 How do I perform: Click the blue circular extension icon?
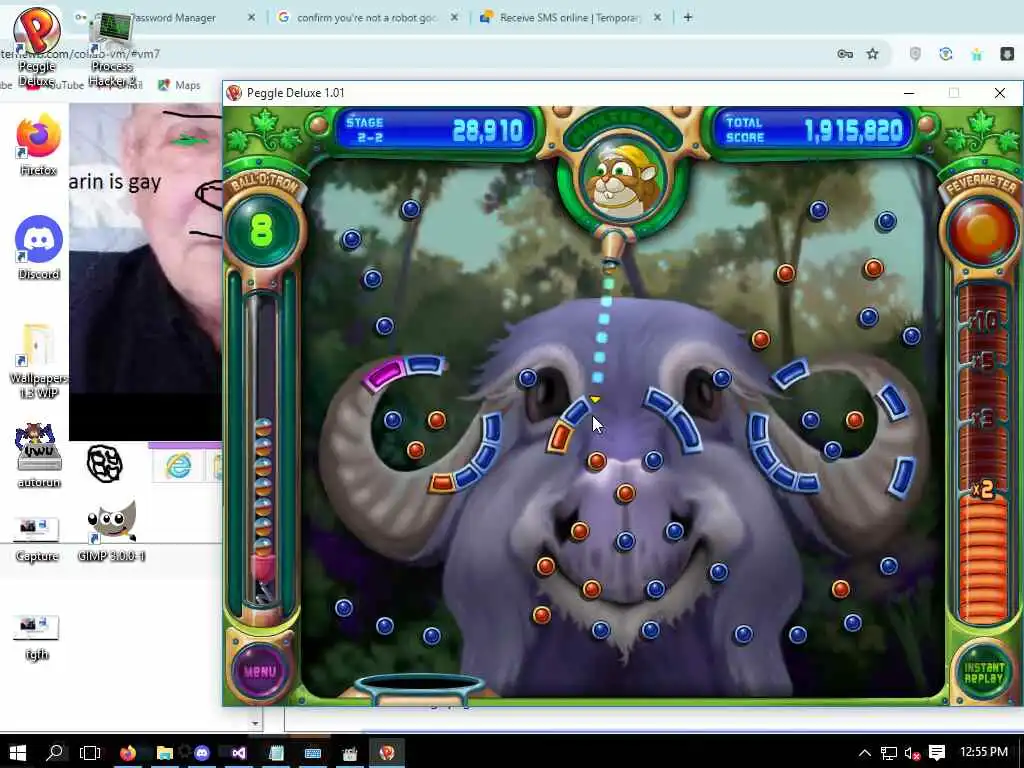[x=946, y=54]
